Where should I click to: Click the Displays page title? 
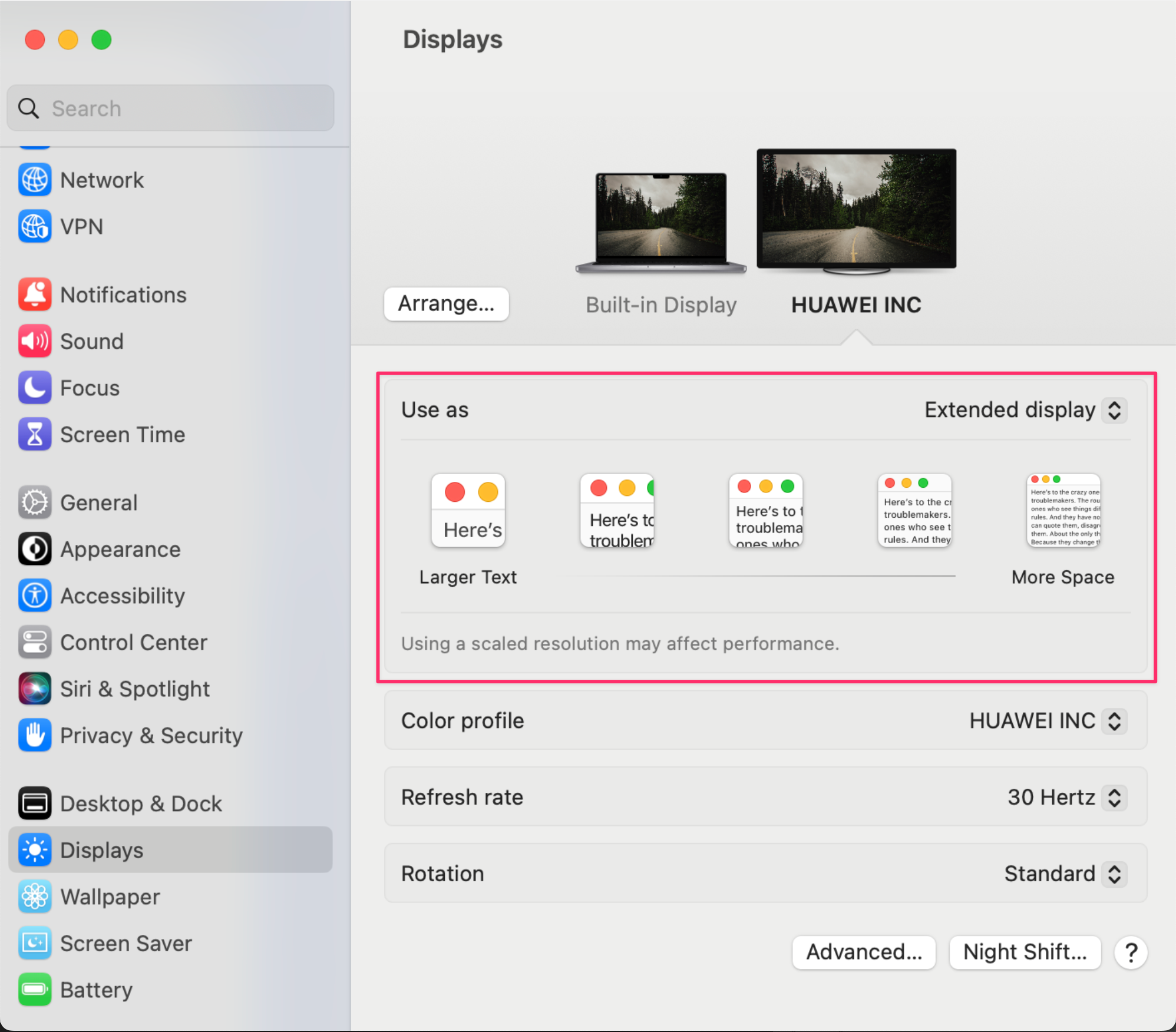click(x=452, y=39)
